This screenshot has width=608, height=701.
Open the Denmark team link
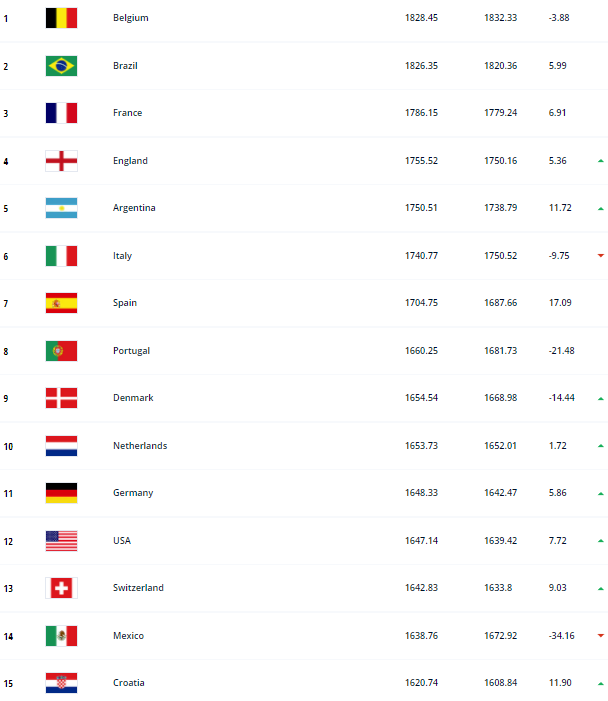133,398
